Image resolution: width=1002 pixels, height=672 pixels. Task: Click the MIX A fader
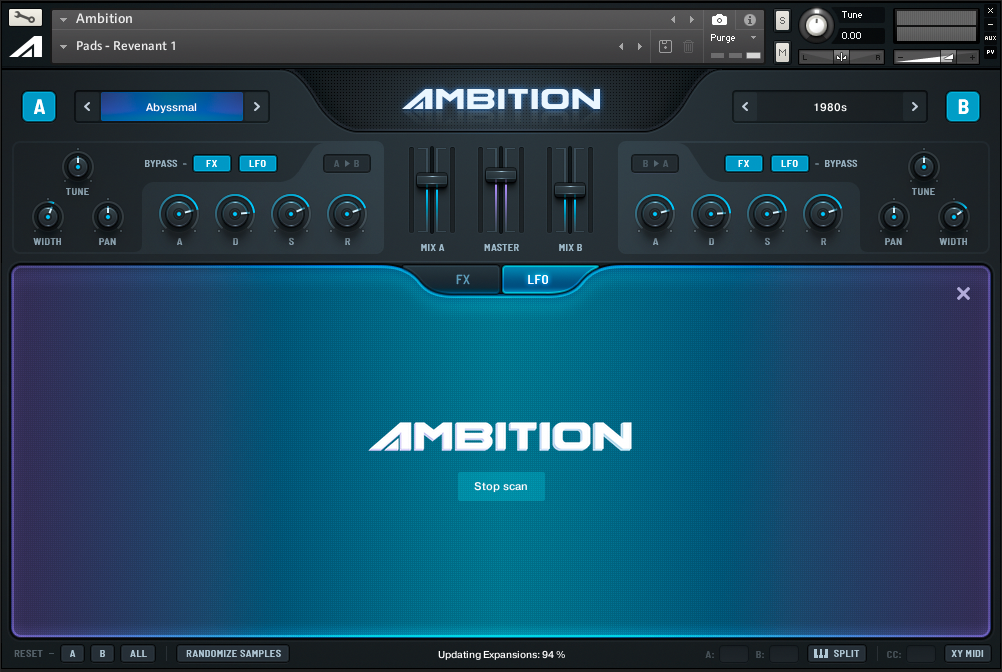pos(432,180)
